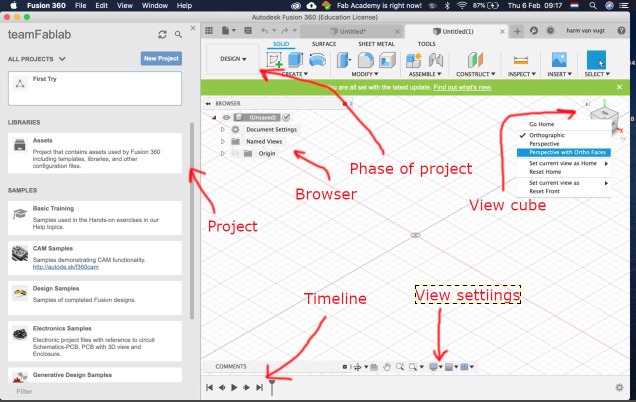Click the Select tool icon
Image resolution: width=636 pixels, height=402 pixels.
point(596,60)
